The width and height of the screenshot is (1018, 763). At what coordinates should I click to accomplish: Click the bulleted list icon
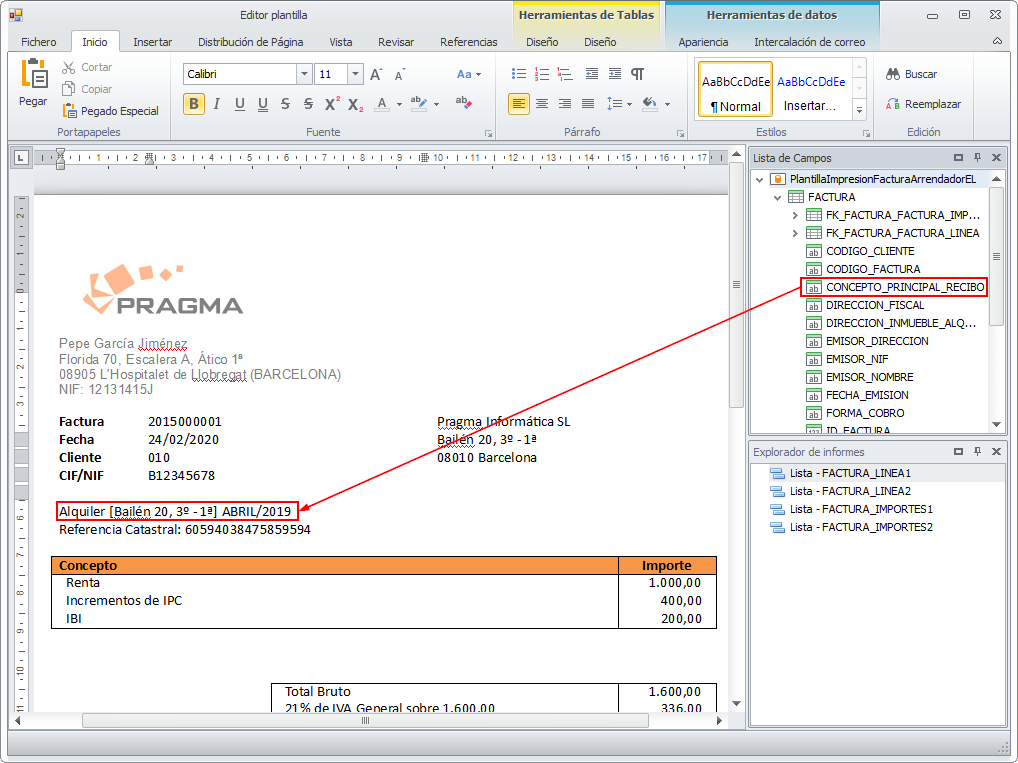[518, 74]
